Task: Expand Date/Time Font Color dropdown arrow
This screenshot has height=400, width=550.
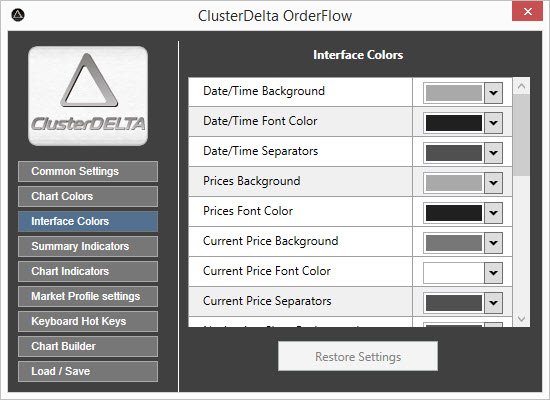Action: pos(494,123)
